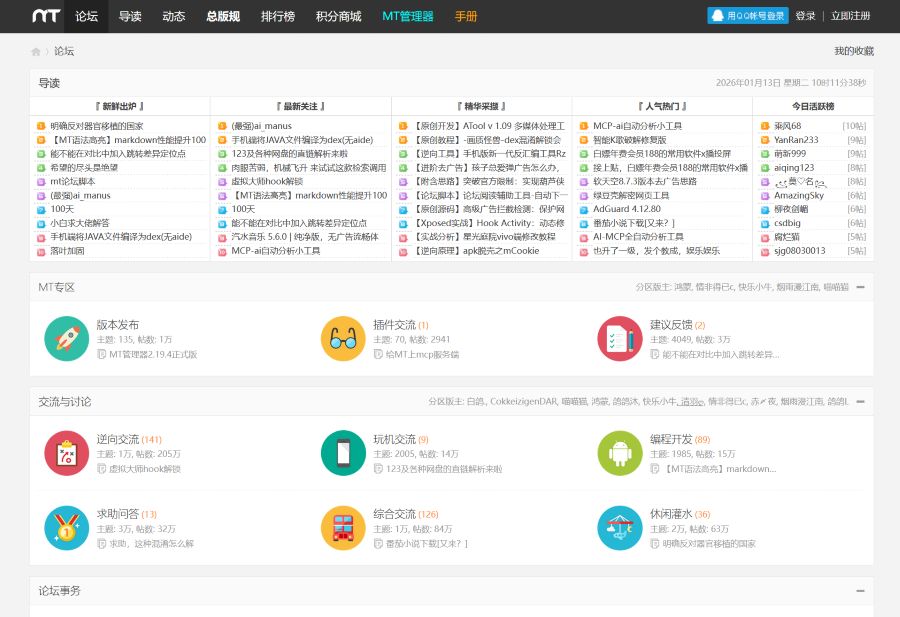
Task: Click the home breadcrumb icon
Action: click(x=36, y=51)
